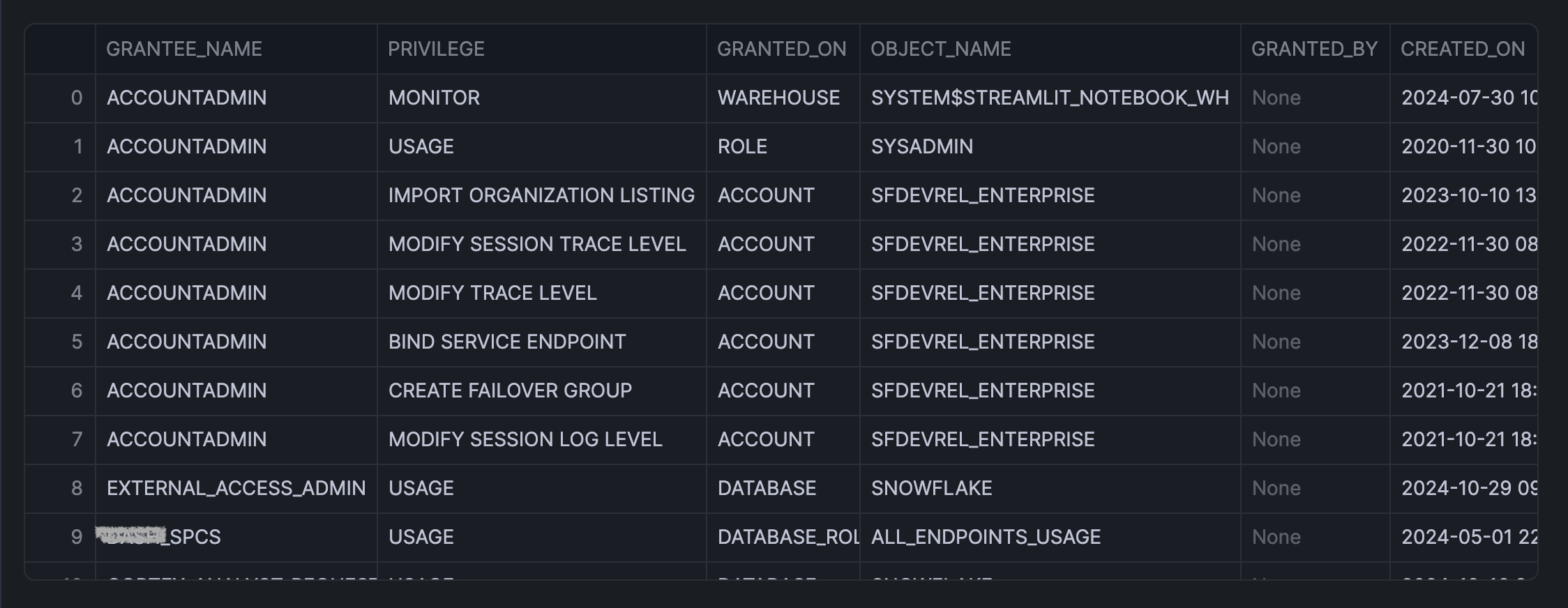The image size is (1568, 608).
Task: Select the OBJECT_NAME column header
Action: 940,49
